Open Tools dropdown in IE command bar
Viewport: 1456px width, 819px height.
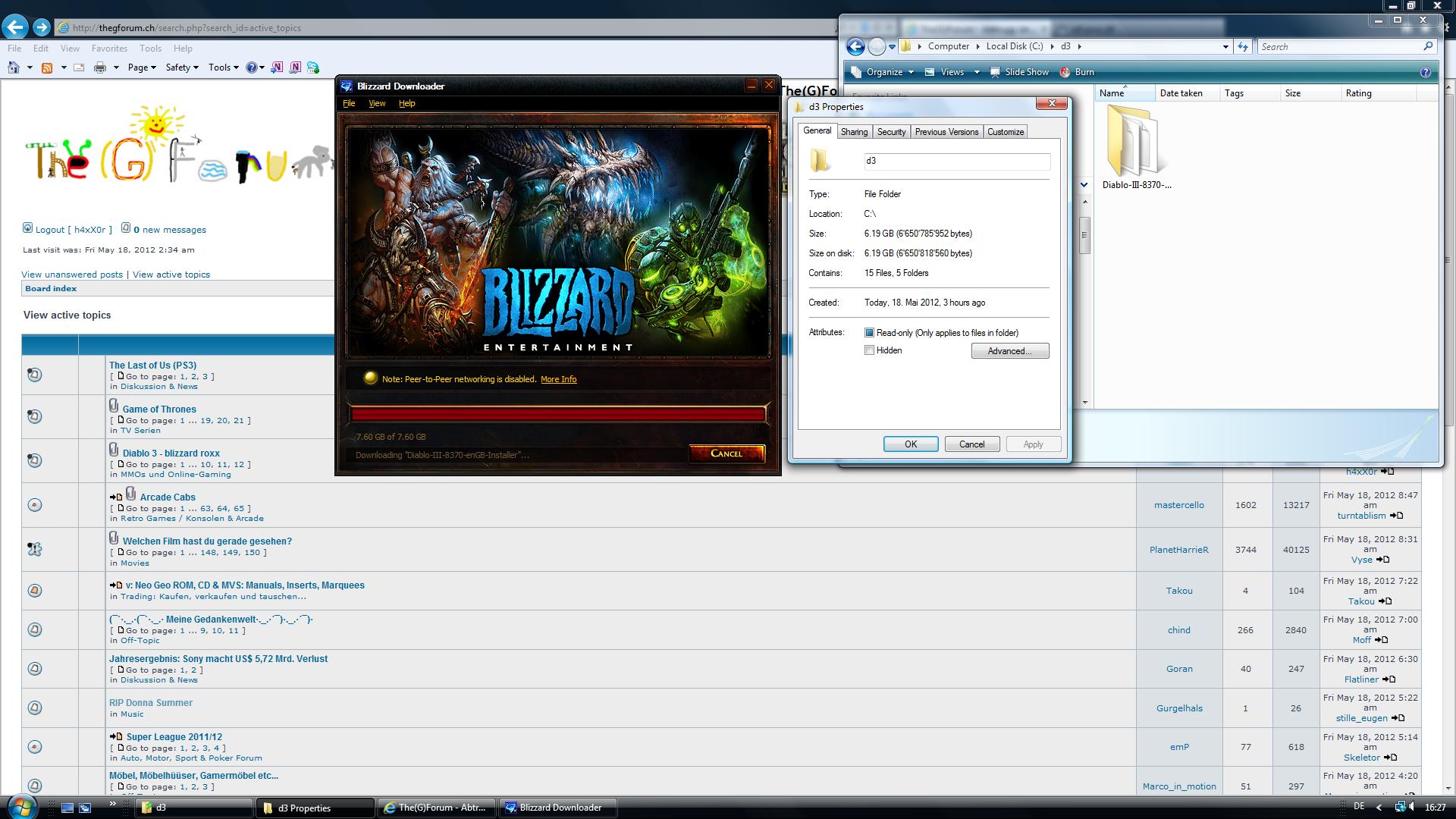pos(224,67)
